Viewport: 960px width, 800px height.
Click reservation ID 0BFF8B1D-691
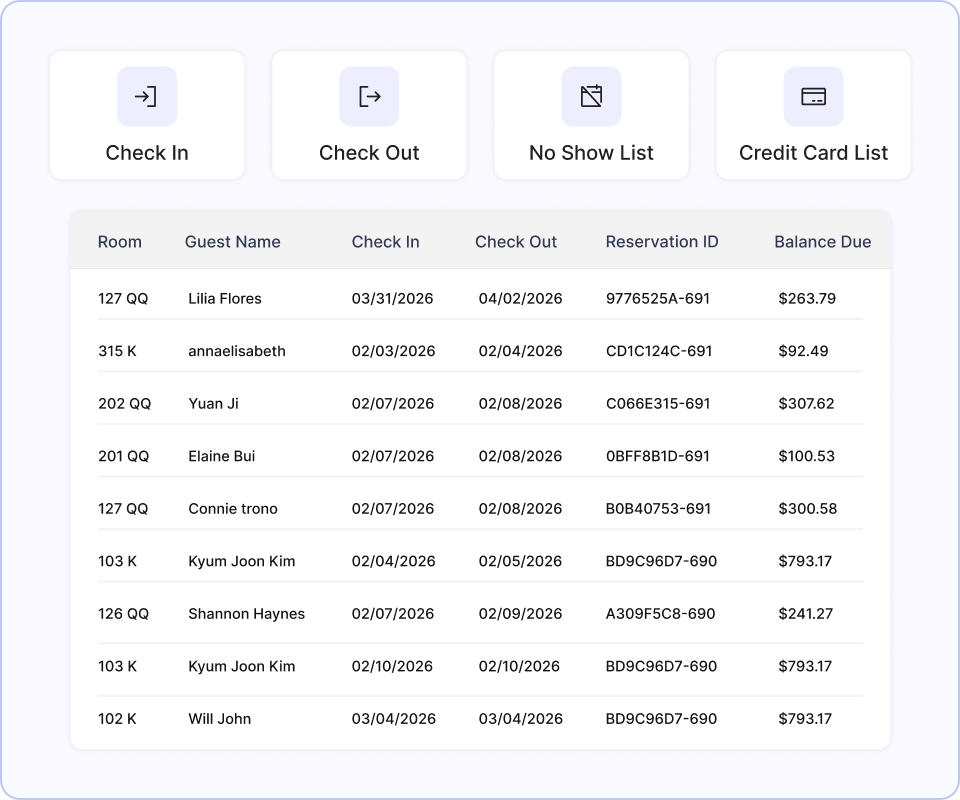click(658, 457)
